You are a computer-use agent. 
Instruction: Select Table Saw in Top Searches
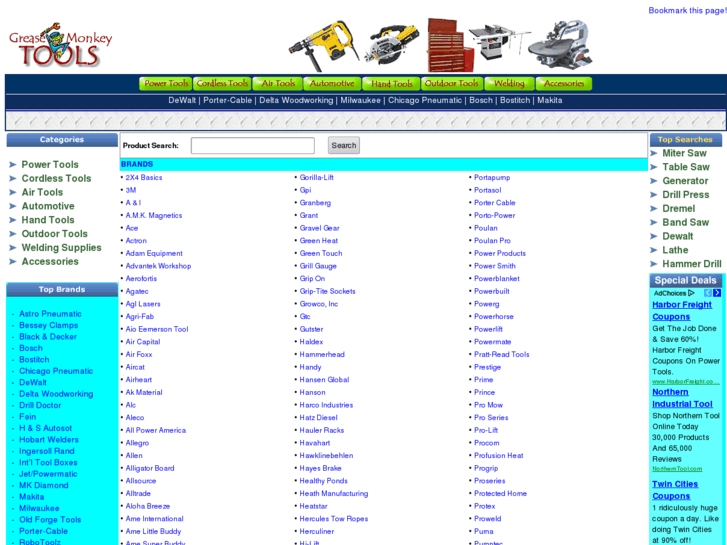pyautogui.click(x=686, y=167)
